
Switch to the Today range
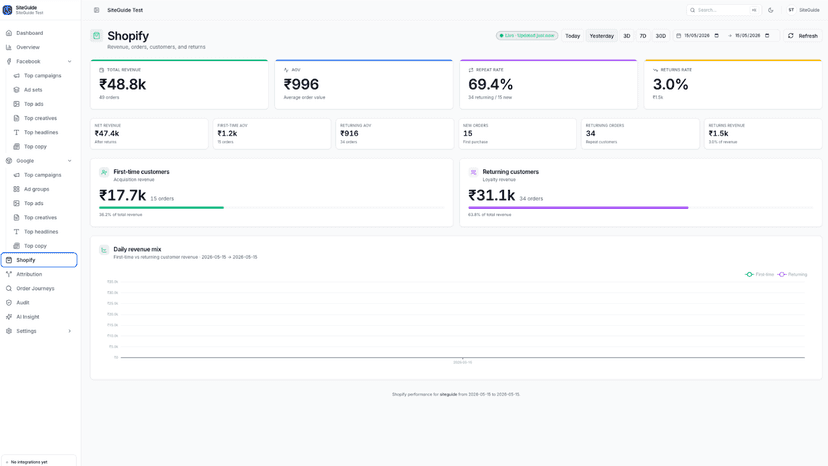tap(572, 36)
